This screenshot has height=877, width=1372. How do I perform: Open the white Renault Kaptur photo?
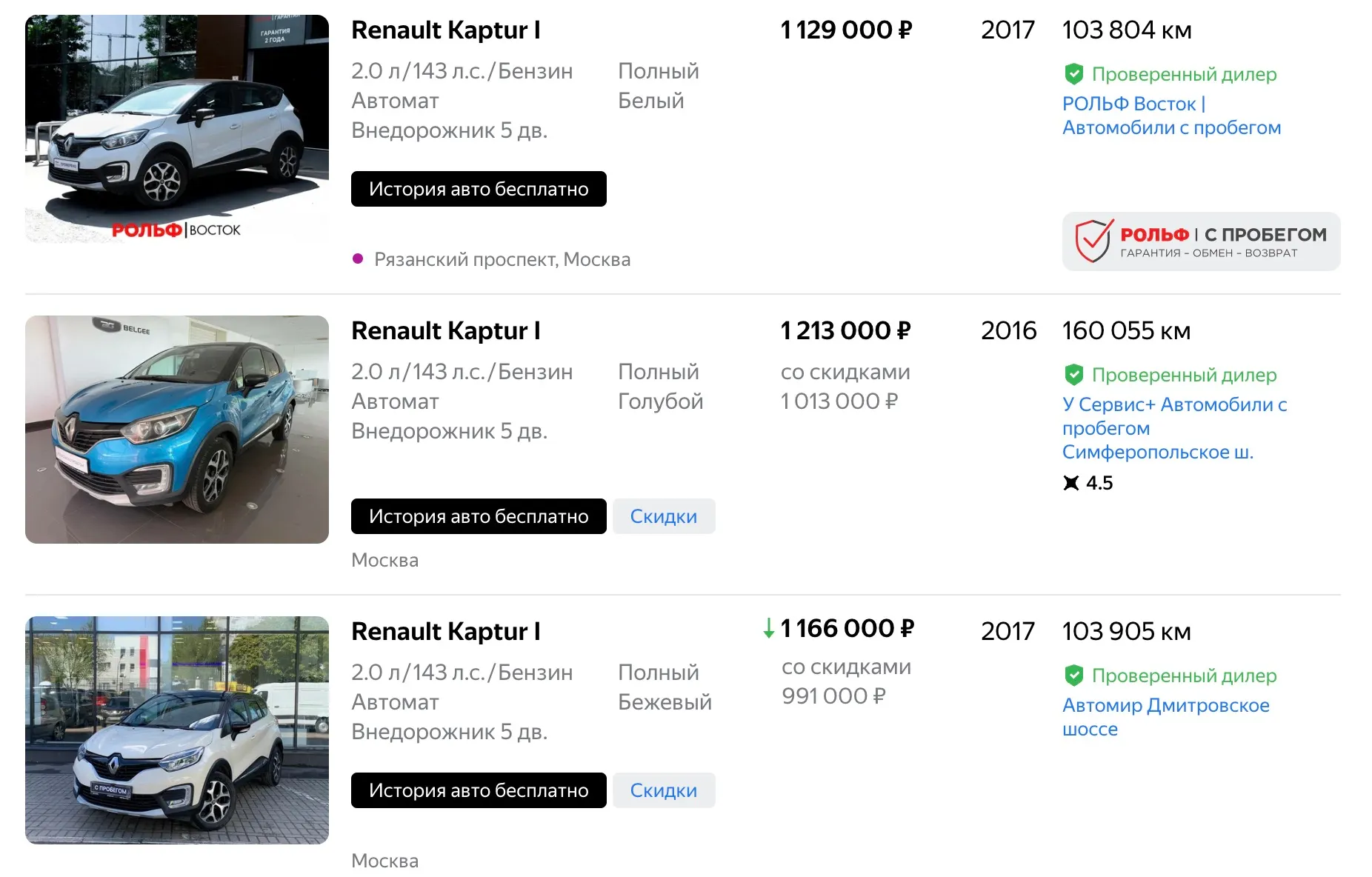(x=177, y=129)
